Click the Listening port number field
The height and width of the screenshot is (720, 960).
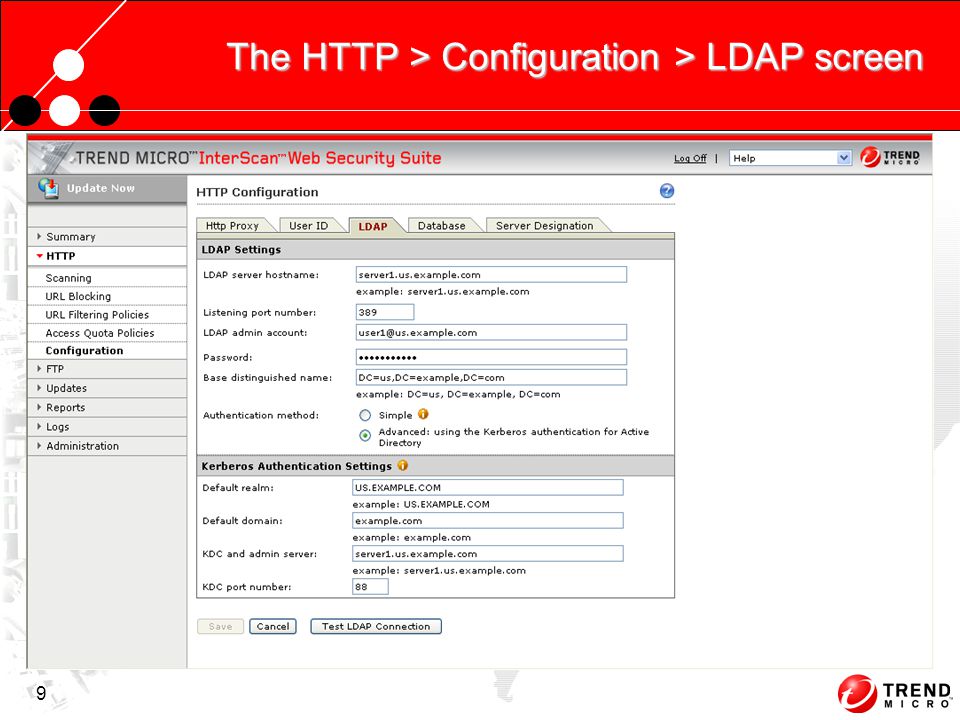pyautogui.click(x=384, y=312)
